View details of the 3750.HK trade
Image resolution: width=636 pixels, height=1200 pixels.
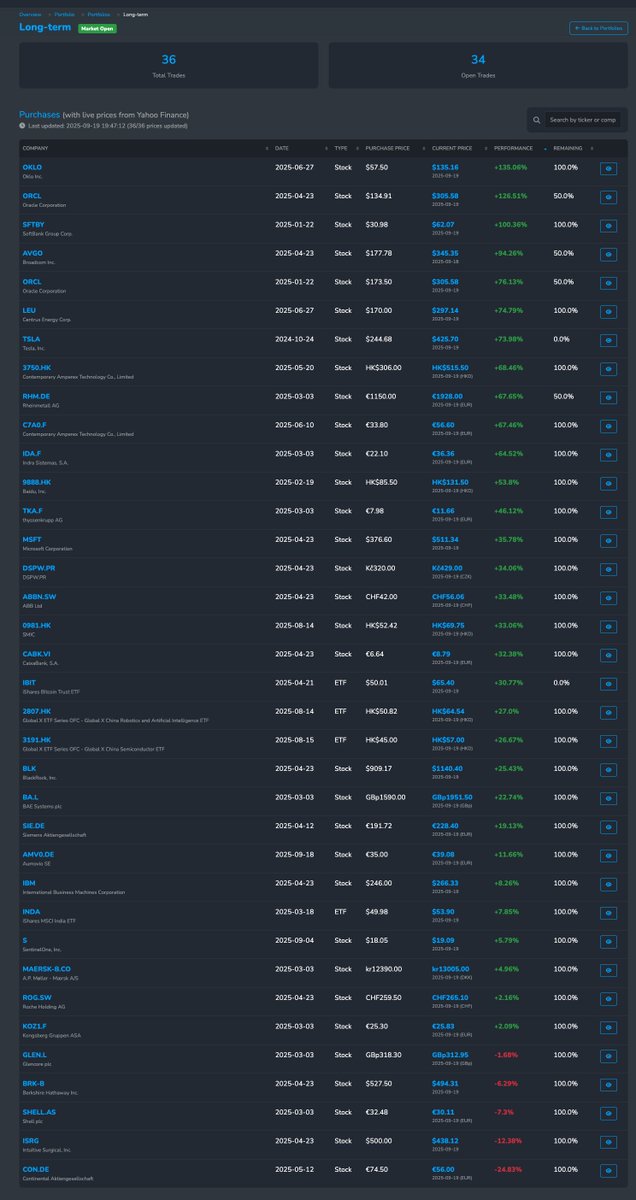click(x=609, y=370)
